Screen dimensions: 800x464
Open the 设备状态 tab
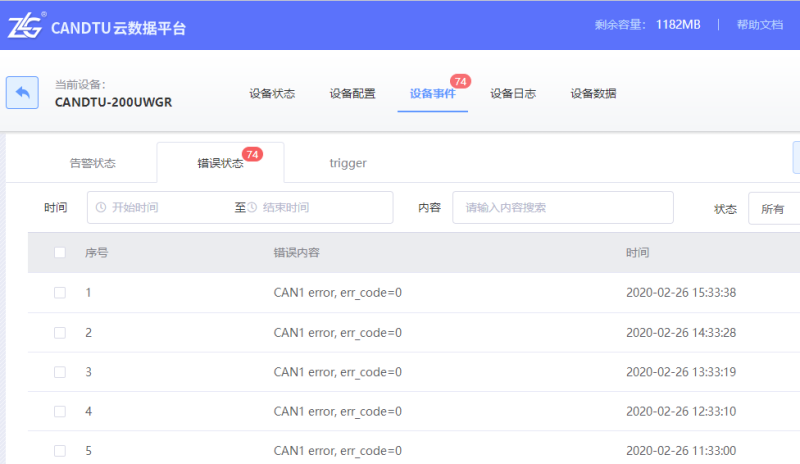tap(272, 93)
